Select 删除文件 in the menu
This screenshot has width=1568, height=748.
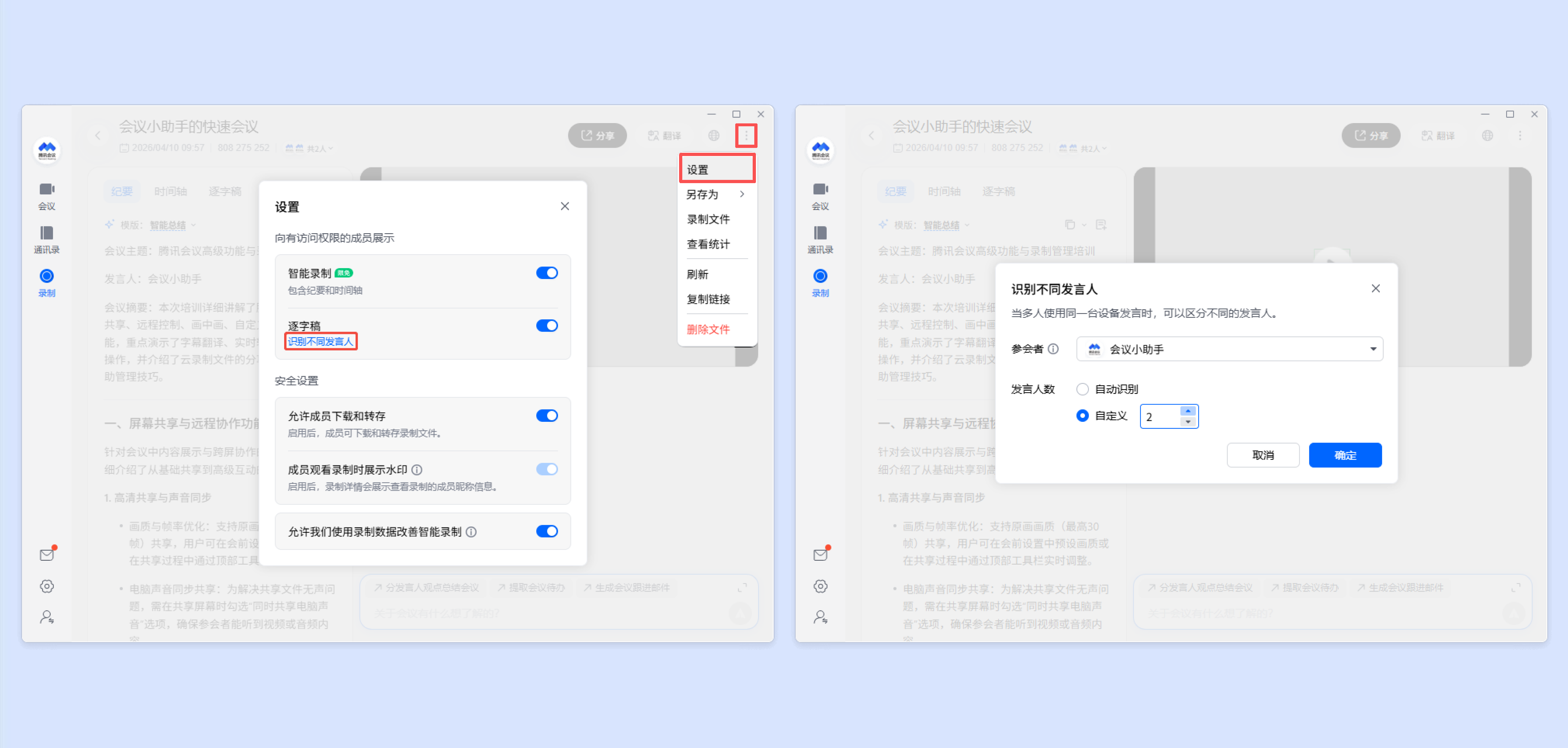point(708,329)
